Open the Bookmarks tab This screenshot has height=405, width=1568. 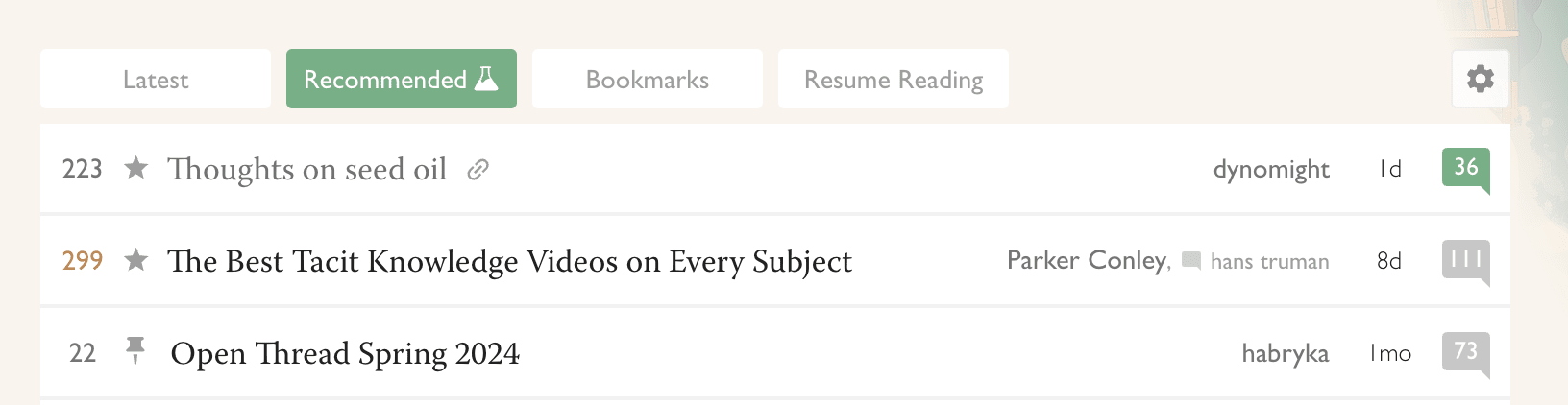pyautogui.click(x=648, y=79)
